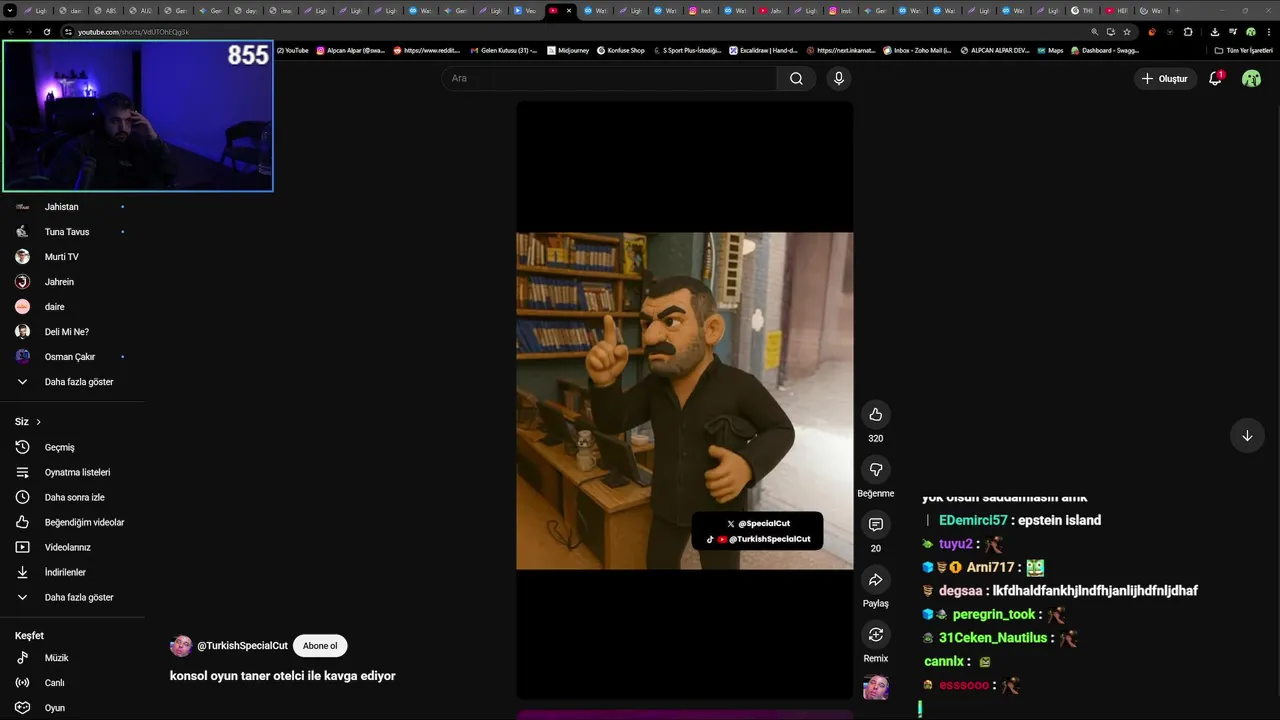Switch to the THI browser tab

1082,10
